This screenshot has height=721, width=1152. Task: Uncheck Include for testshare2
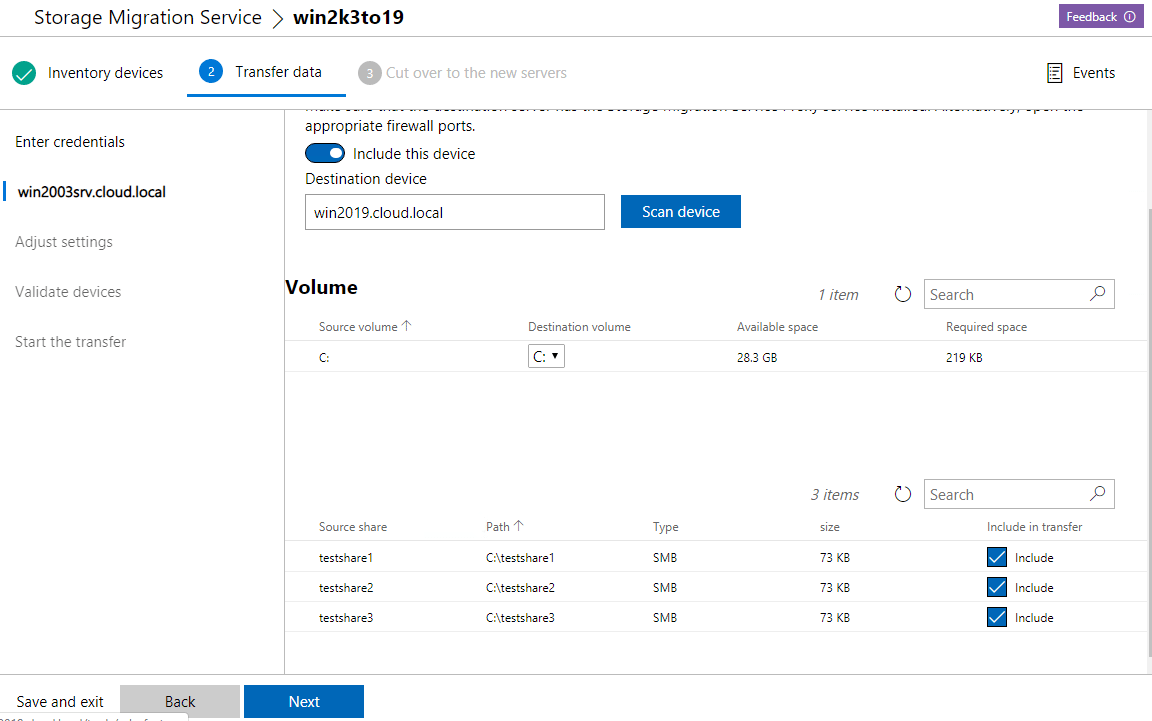point(996,587)
